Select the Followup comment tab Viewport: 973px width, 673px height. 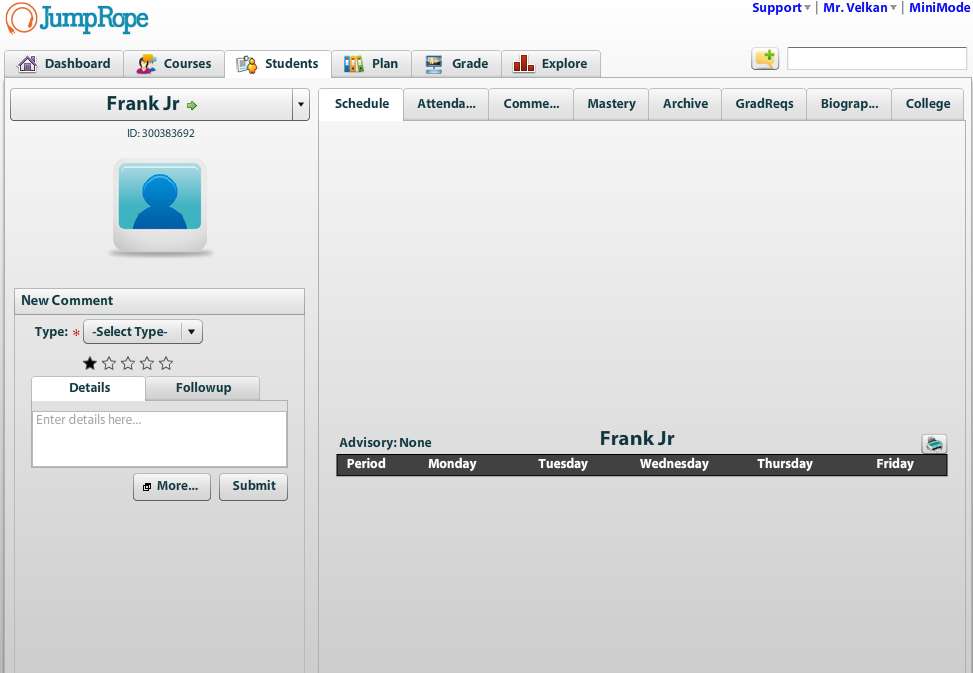coord(203,388)
